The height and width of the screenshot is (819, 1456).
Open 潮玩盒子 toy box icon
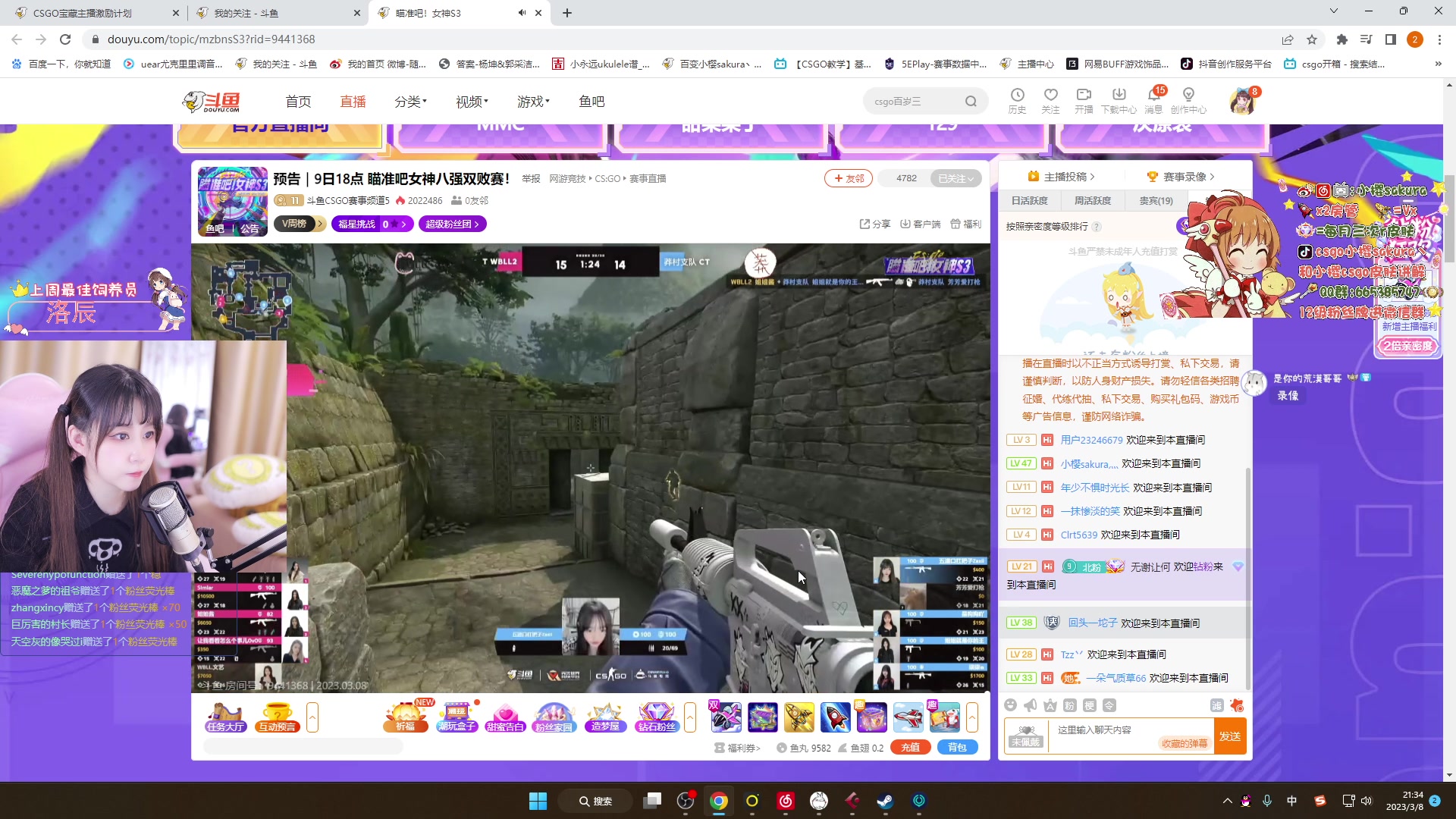(x=457, y=717)
